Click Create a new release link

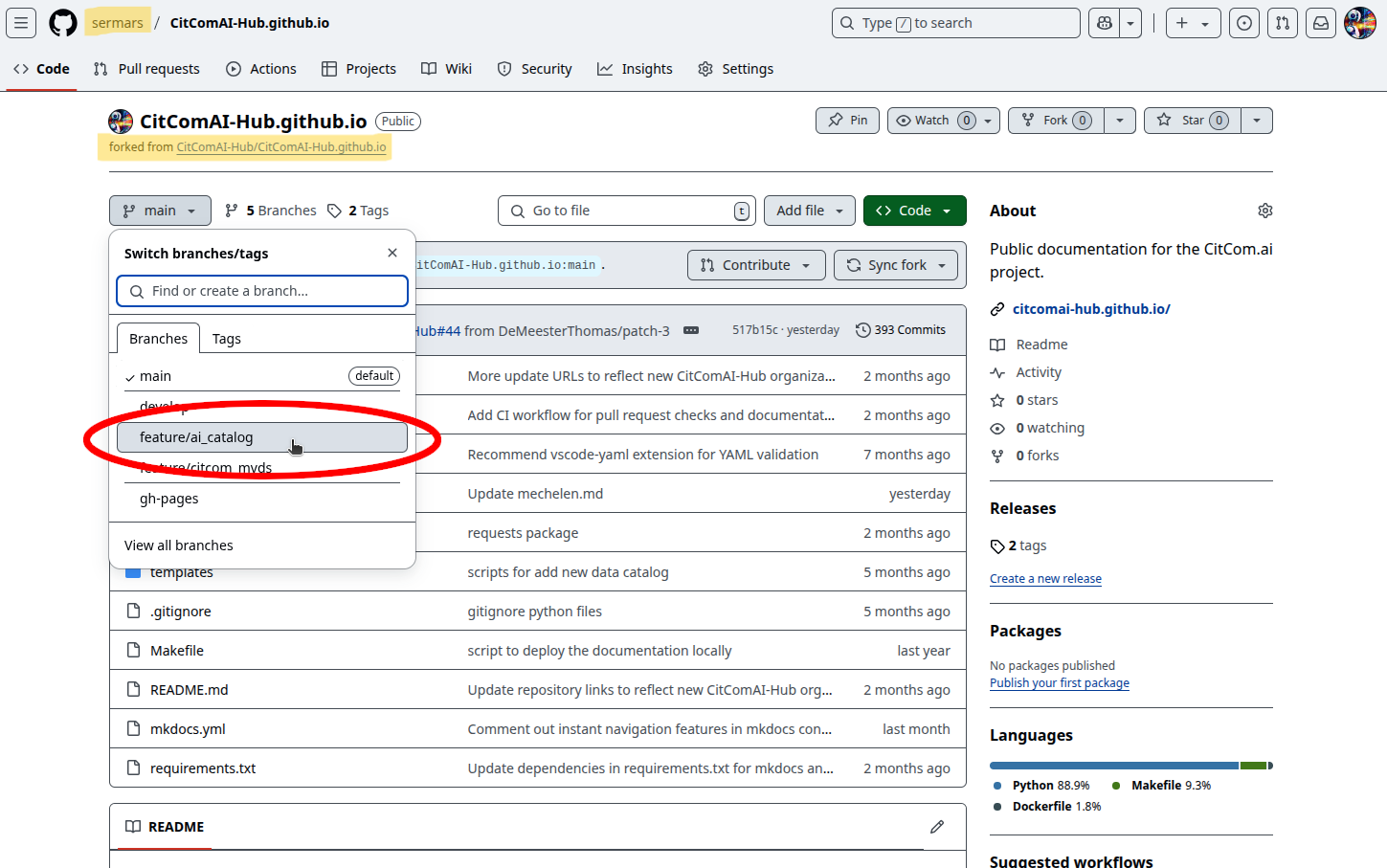coord(1045,579)
